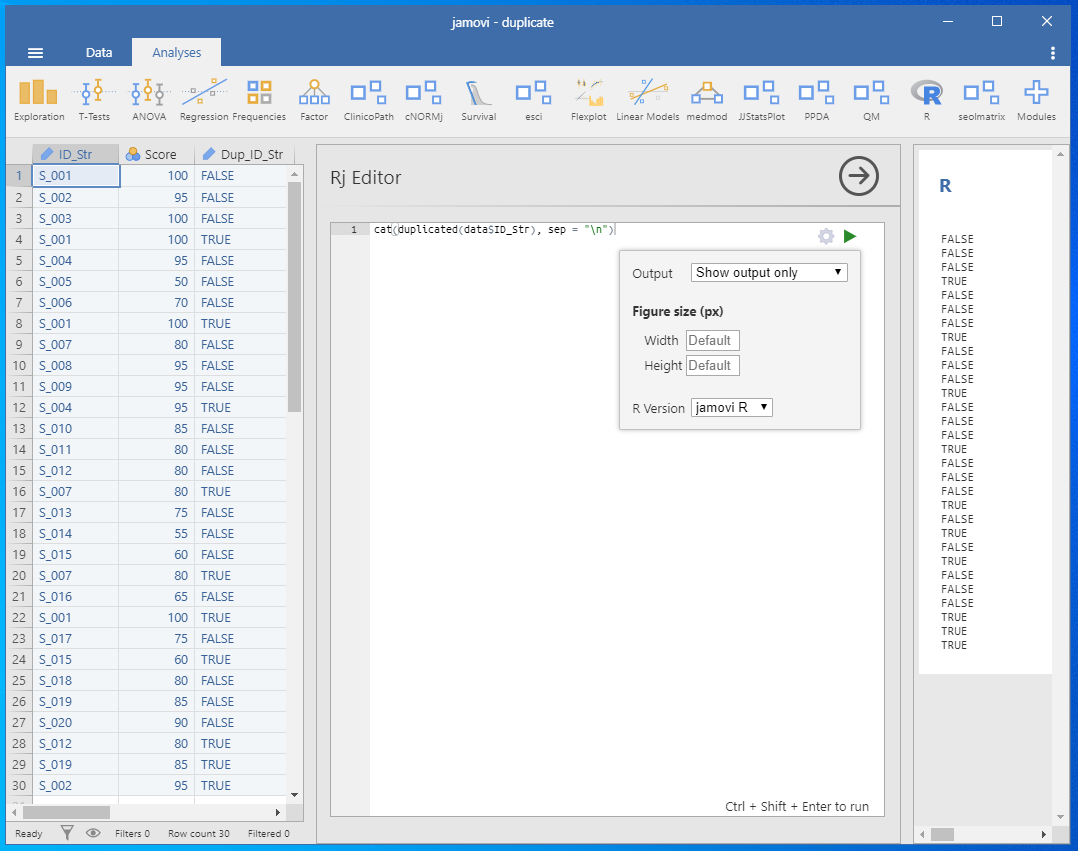
Task: Open the seolmatrix module menu
Action: pyautogui.click(x=982, y=100)
